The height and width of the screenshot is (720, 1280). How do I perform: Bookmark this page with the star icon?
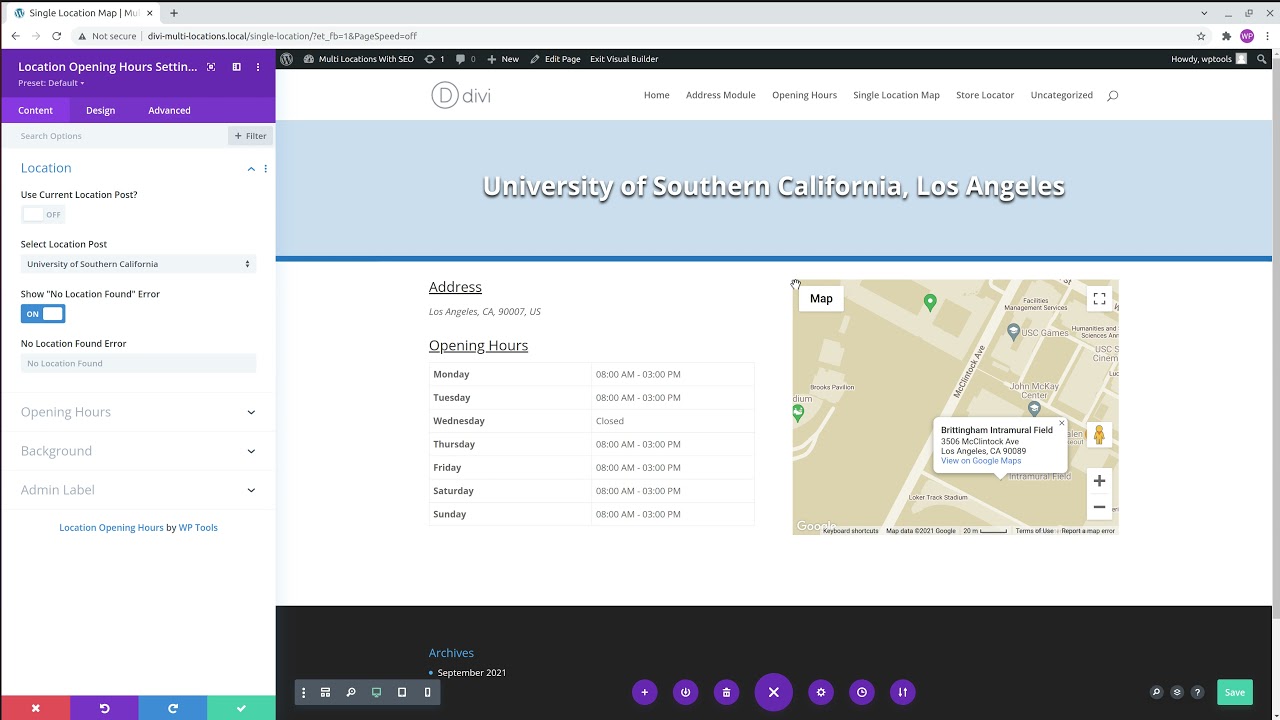[x=1201, y=36]
